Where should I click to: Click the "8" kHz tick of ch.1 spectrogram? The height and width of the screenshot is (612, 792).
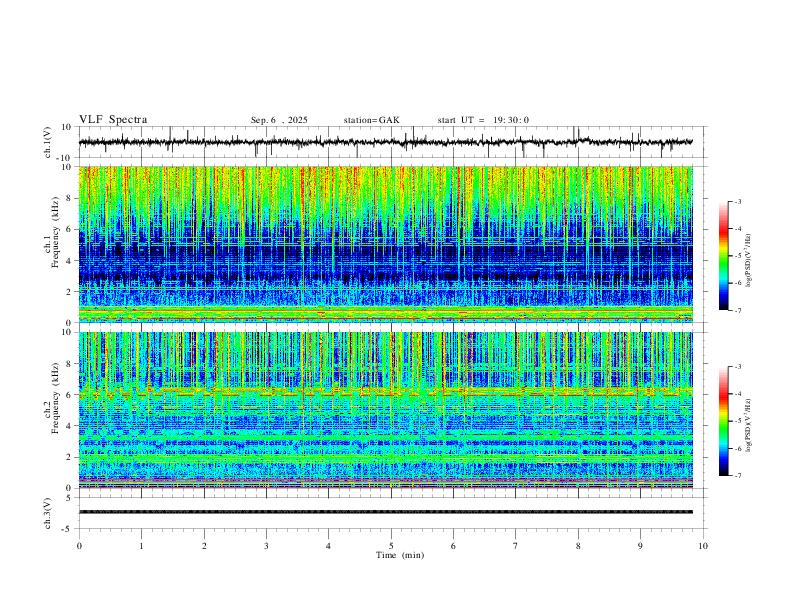pyautogui.click(x=69, y=198)
